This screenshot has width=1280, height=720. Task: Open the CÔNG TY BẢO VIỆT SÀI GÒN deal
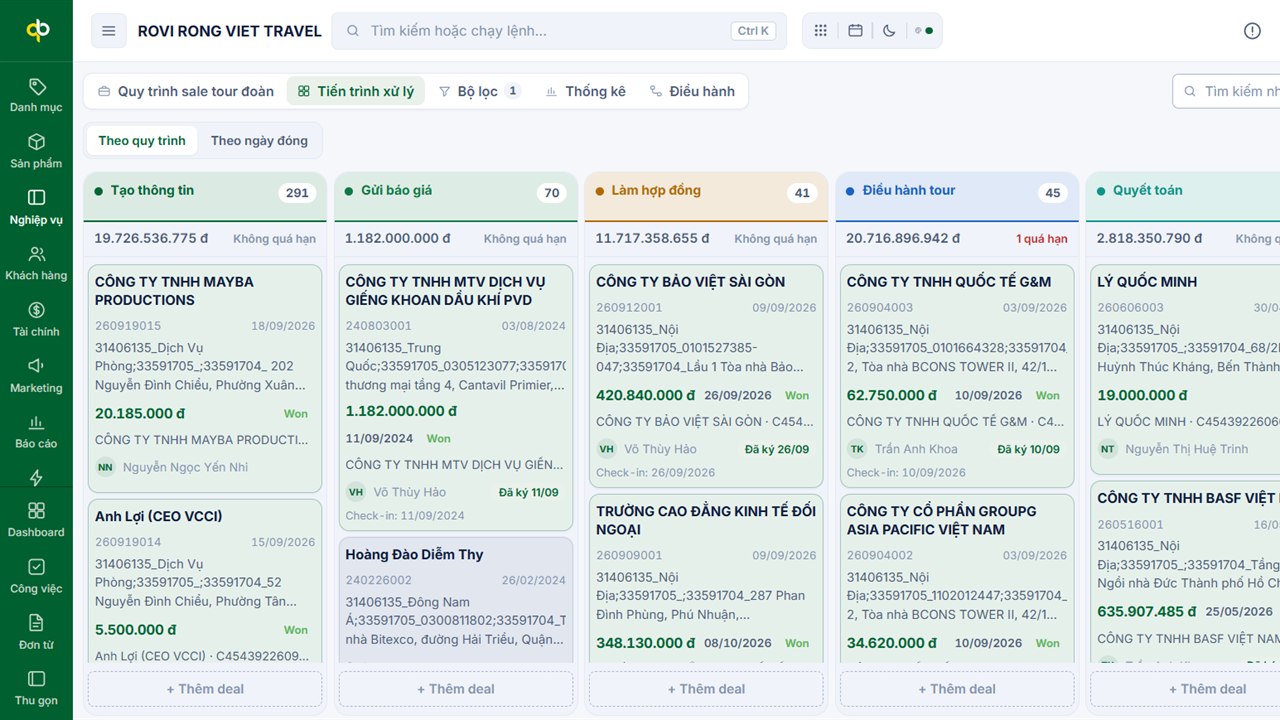click(x=706, y=376)
